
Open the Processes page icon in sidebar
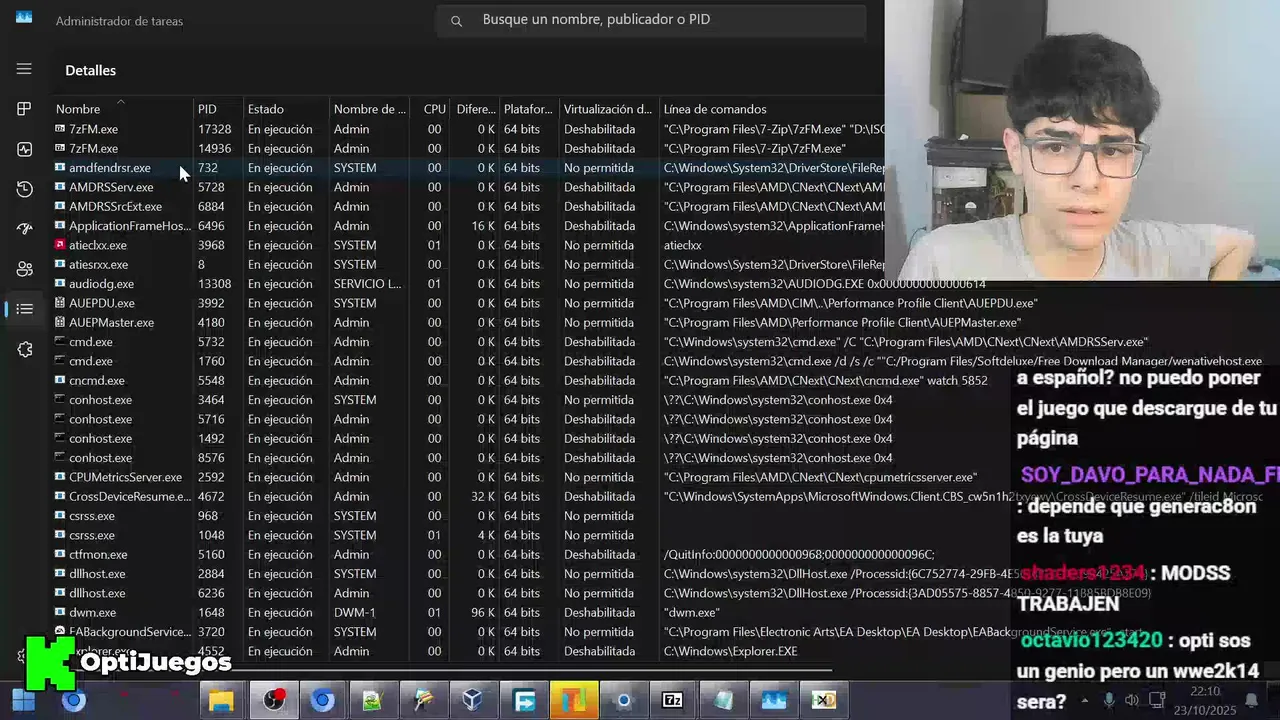(24, 109)
